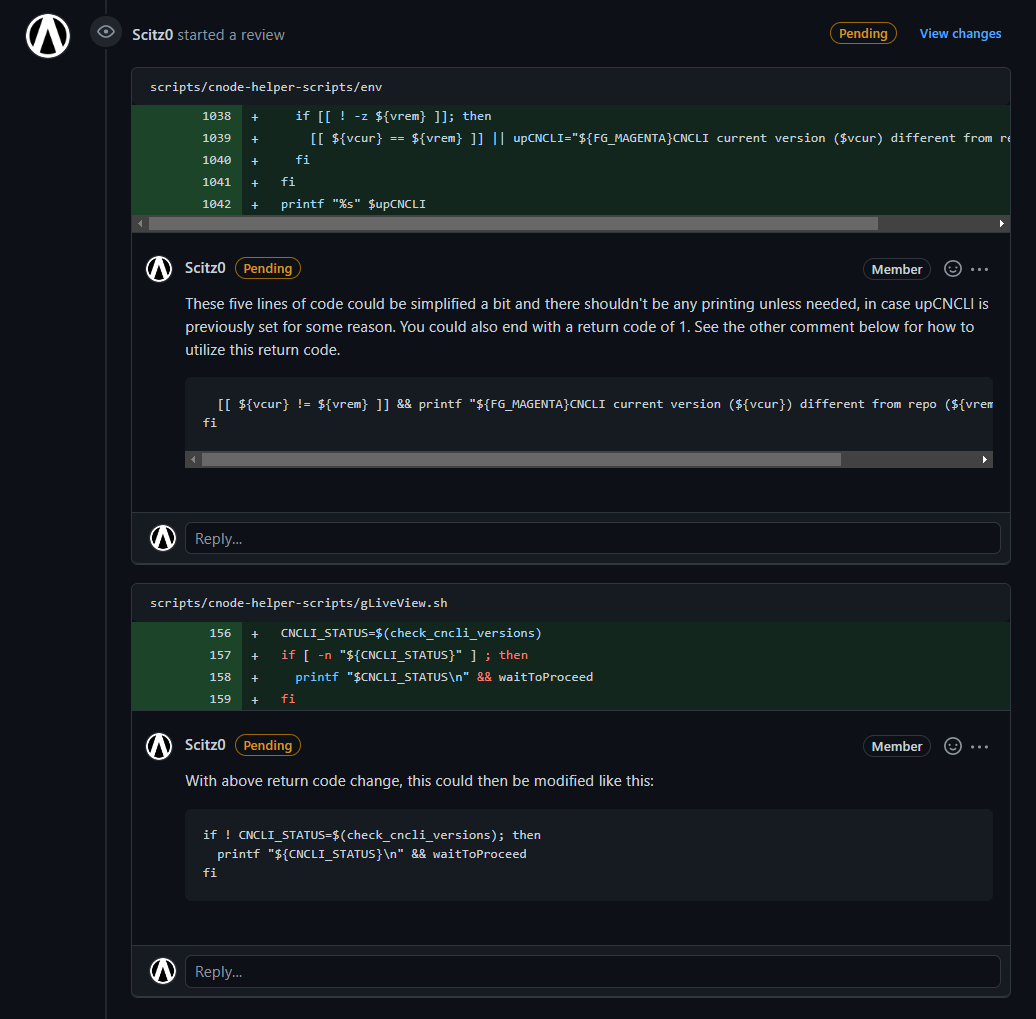Click the avatar beside the bottom Reply field

click(x=162, y=970)
